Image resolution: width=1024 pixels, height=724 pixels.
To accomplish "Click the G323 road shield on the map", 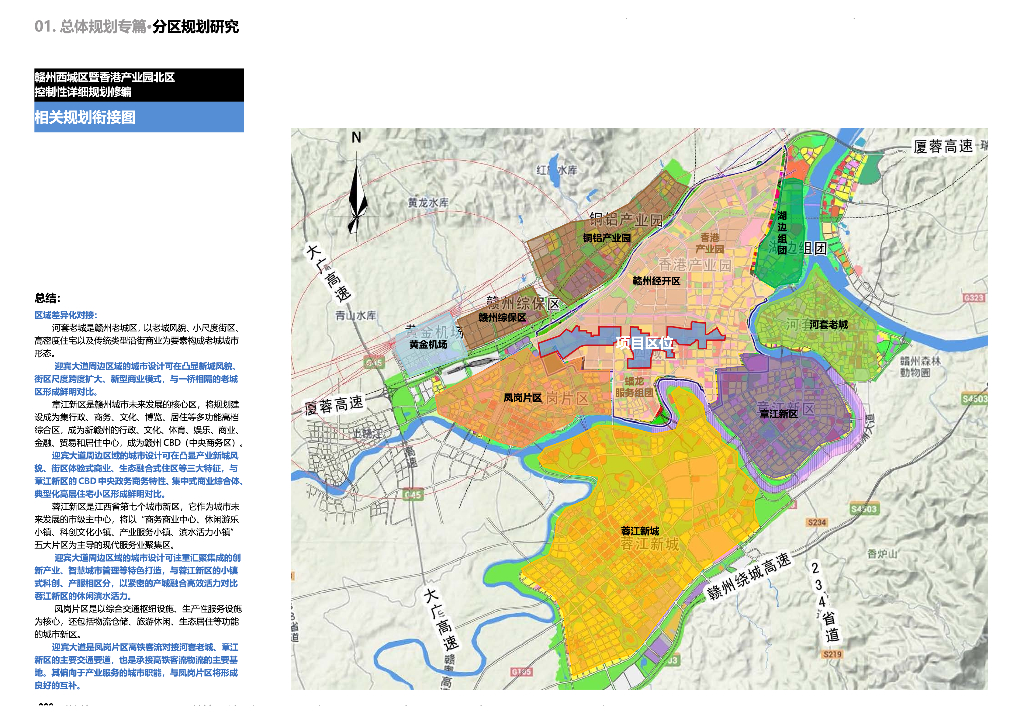I will (973, 298).
